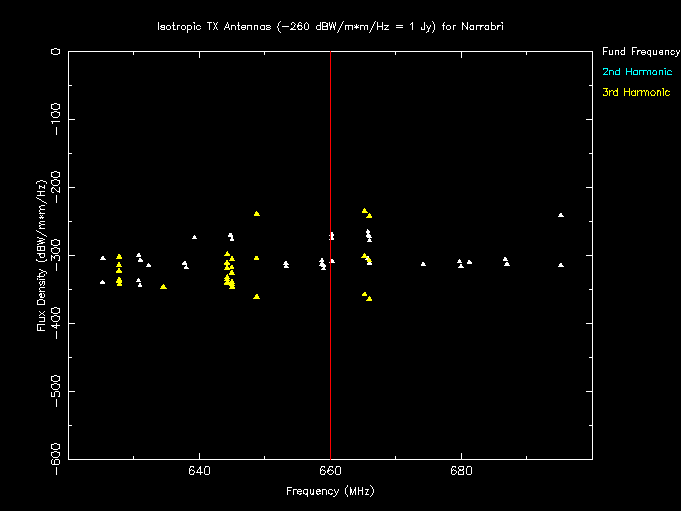Click the -100 tick label on y-axis
Screen dimensions: 681x511
56,119
